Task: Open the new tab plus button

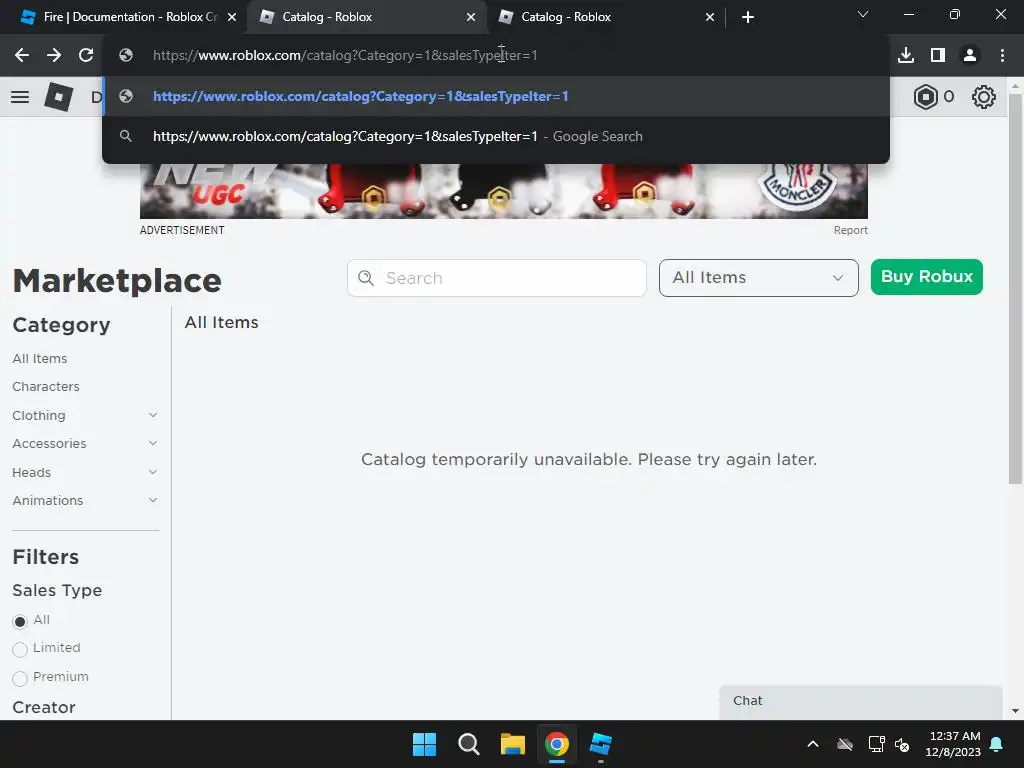Action: 748,17
